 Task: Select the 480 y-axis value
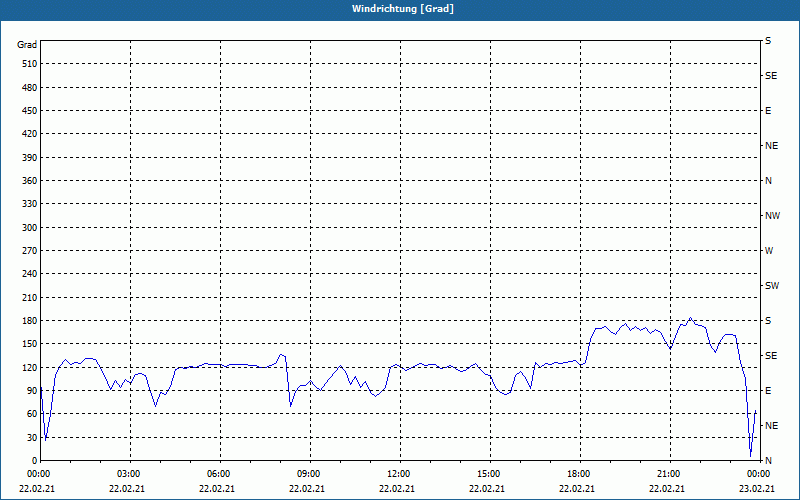pyautogui.click(x=30, y=88)
